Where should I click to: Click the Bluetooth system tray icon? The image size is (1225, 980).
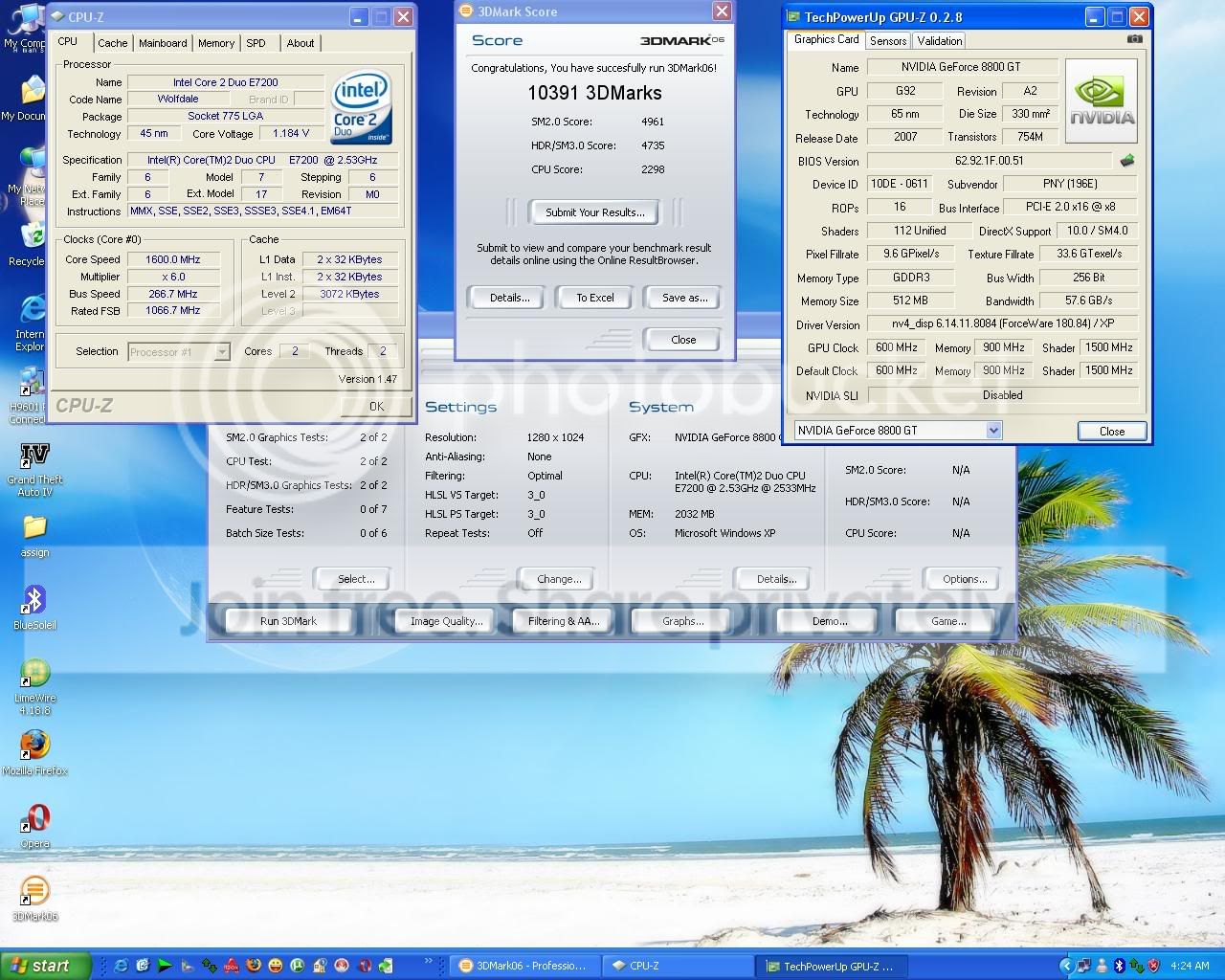tap(1119, 966)
